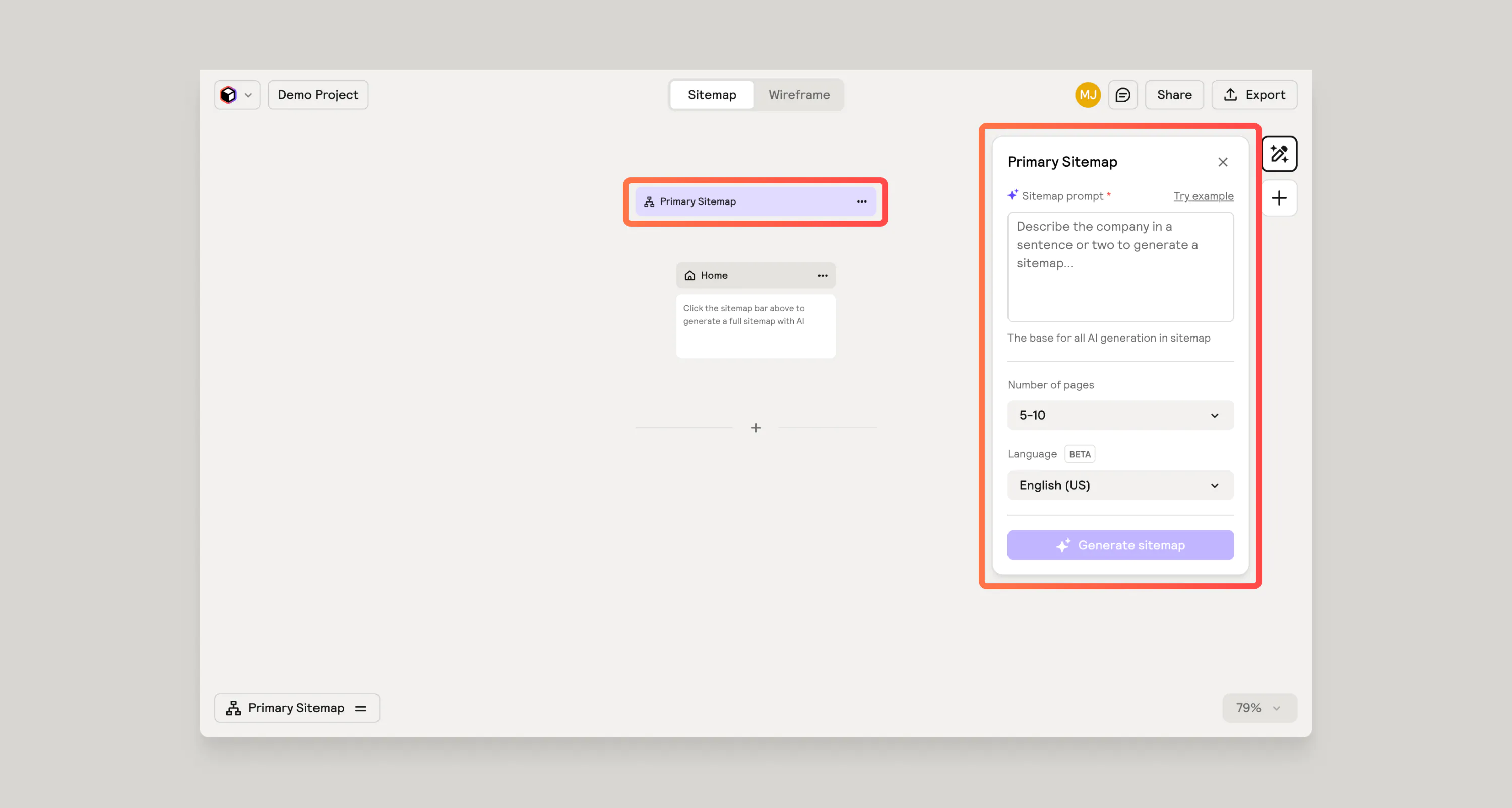Click the Share button
This screenshot has width=1512, height=808.
point(1174,95)
